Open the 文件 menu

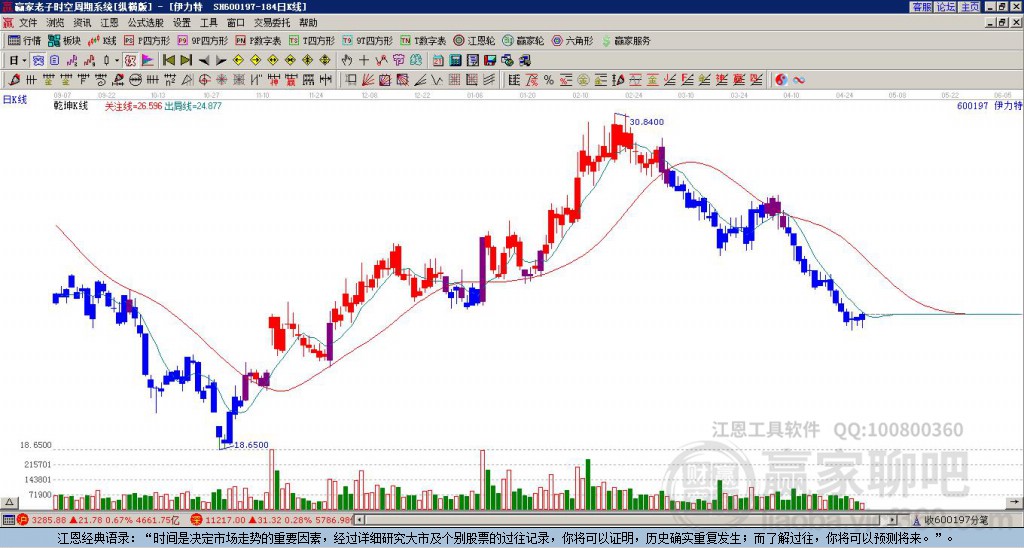click(x=28, y=23)
